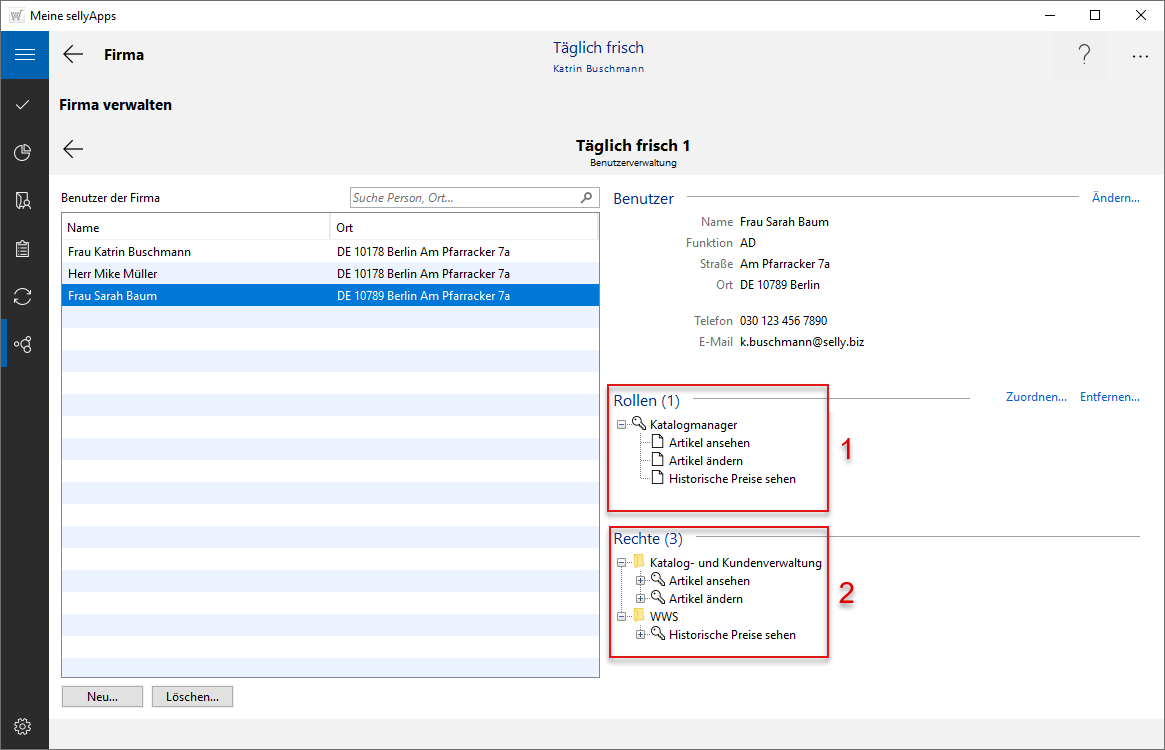Screen dimensions: 1165x750
Task: Open the clipboard icon in sidebar
Action: click(x=24, y=249)
